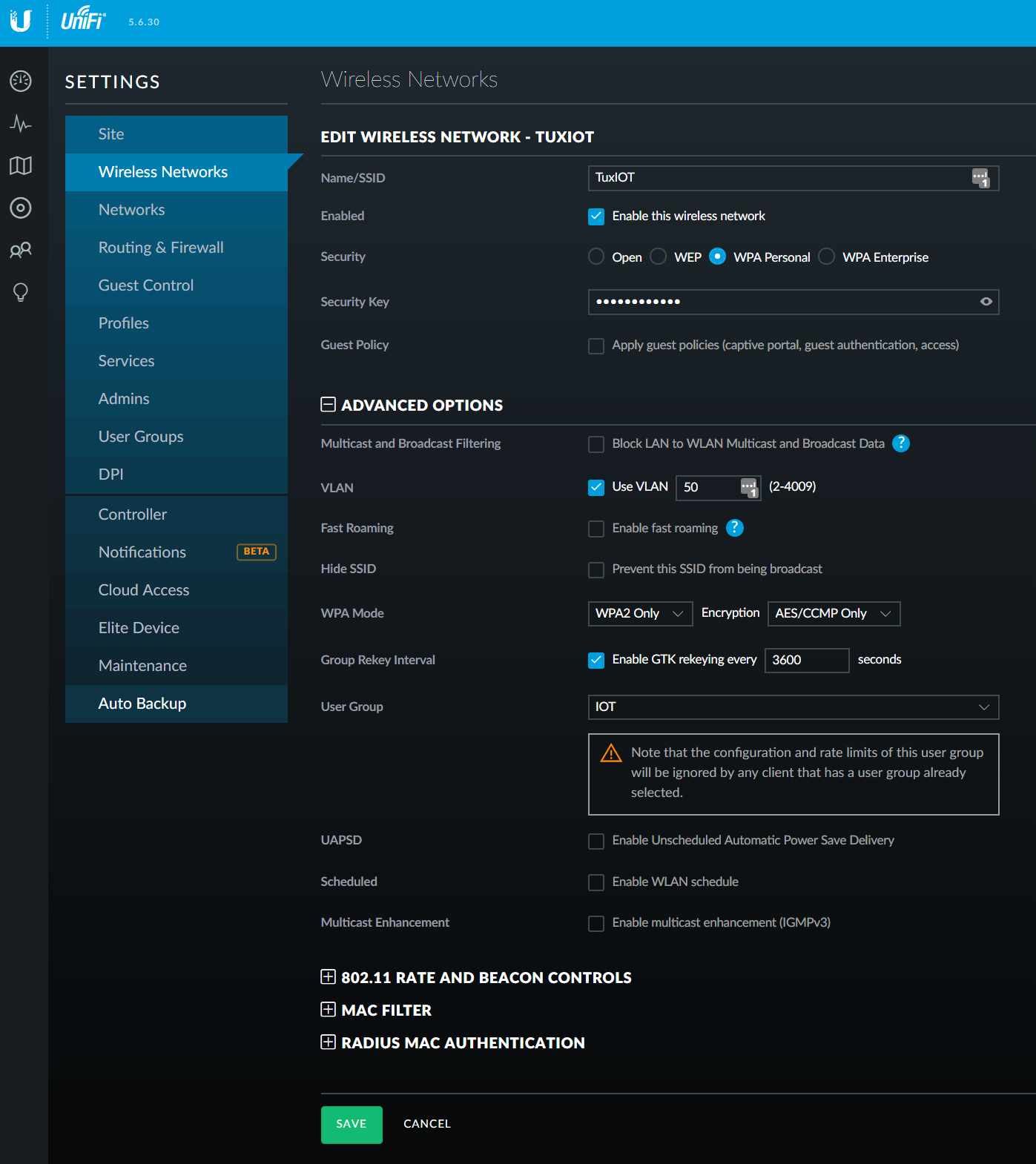Toggle Enable GTK rekeying checkbox

pos(596,660)
